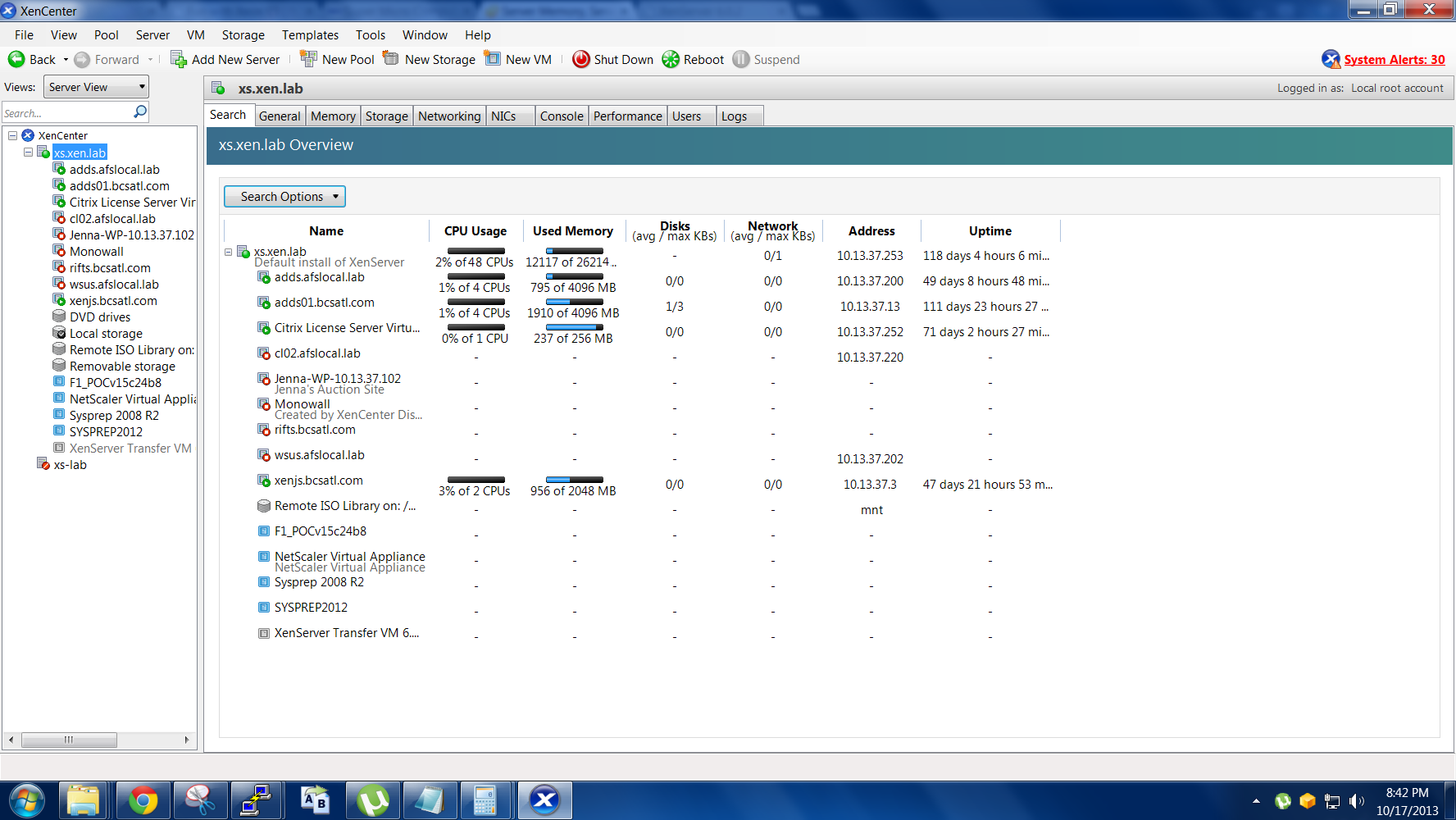Viewport: 1456px width, 820px height.
Task: Sort by the Name column header
Action: tap(326, 231)
